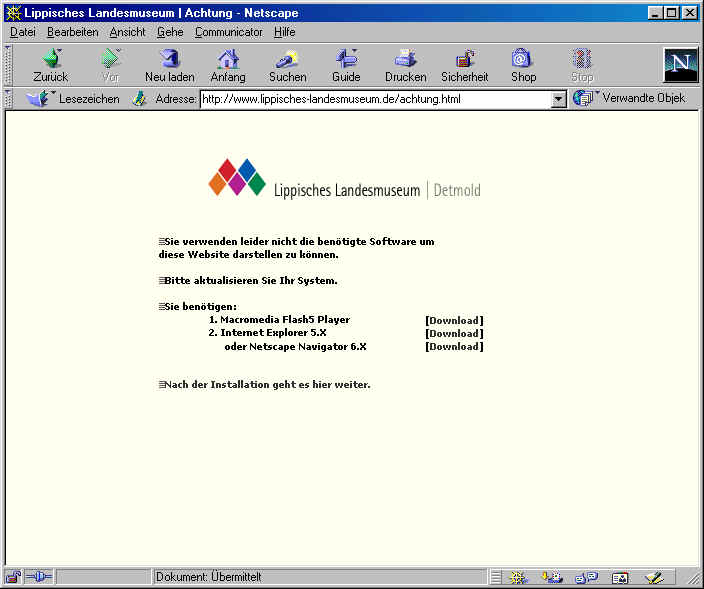This screenshot has height=589, width=704.
Task: Click the page location icon beside Adresse
Action: (139, 98)
